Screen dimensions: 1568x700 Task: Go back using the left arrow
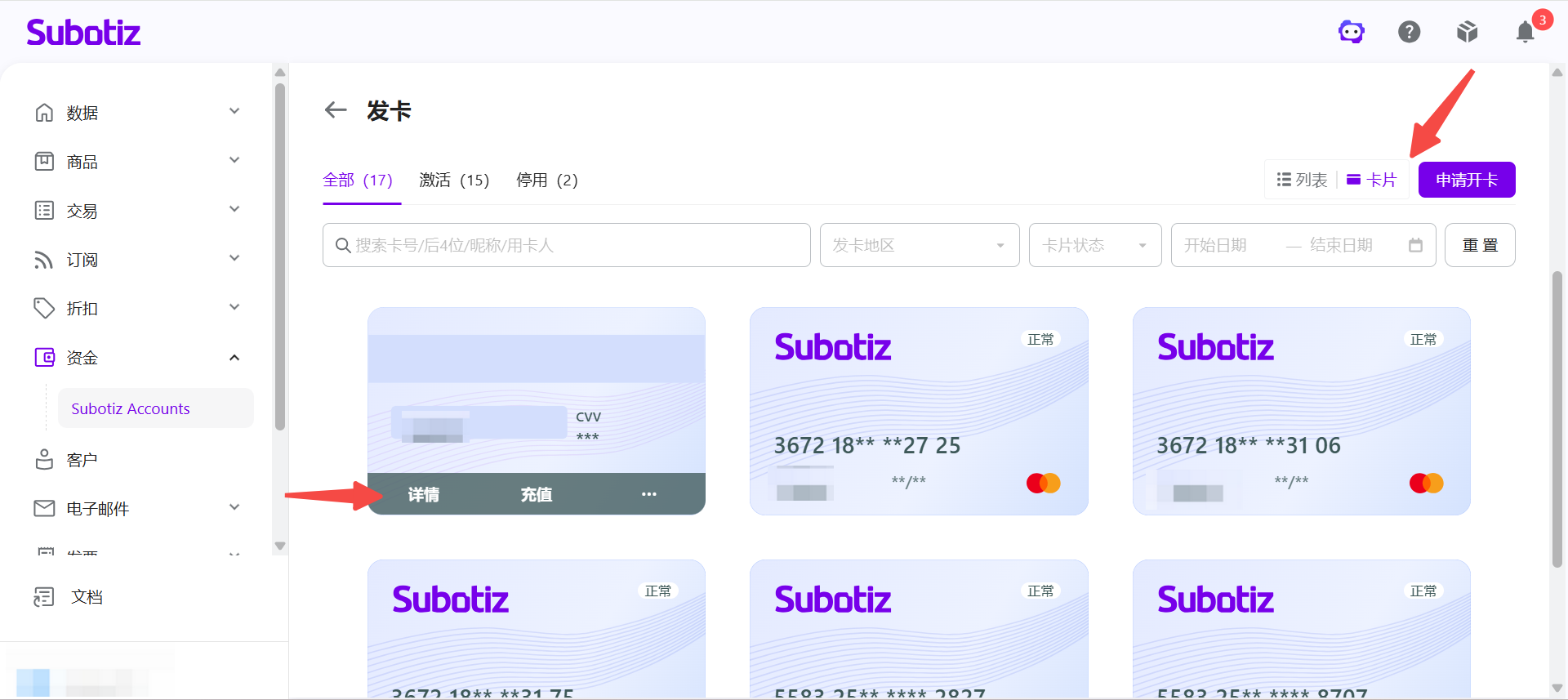[336, 110]
